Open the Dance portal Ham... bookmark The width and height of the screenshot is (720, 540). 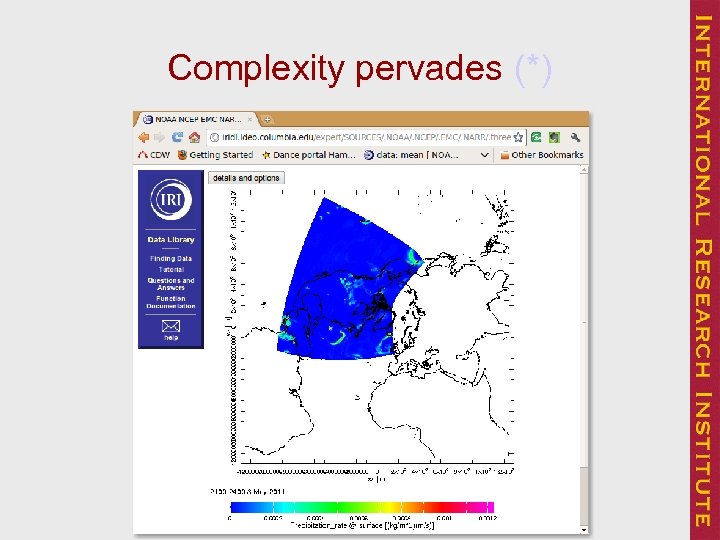[x=309, y=155]
